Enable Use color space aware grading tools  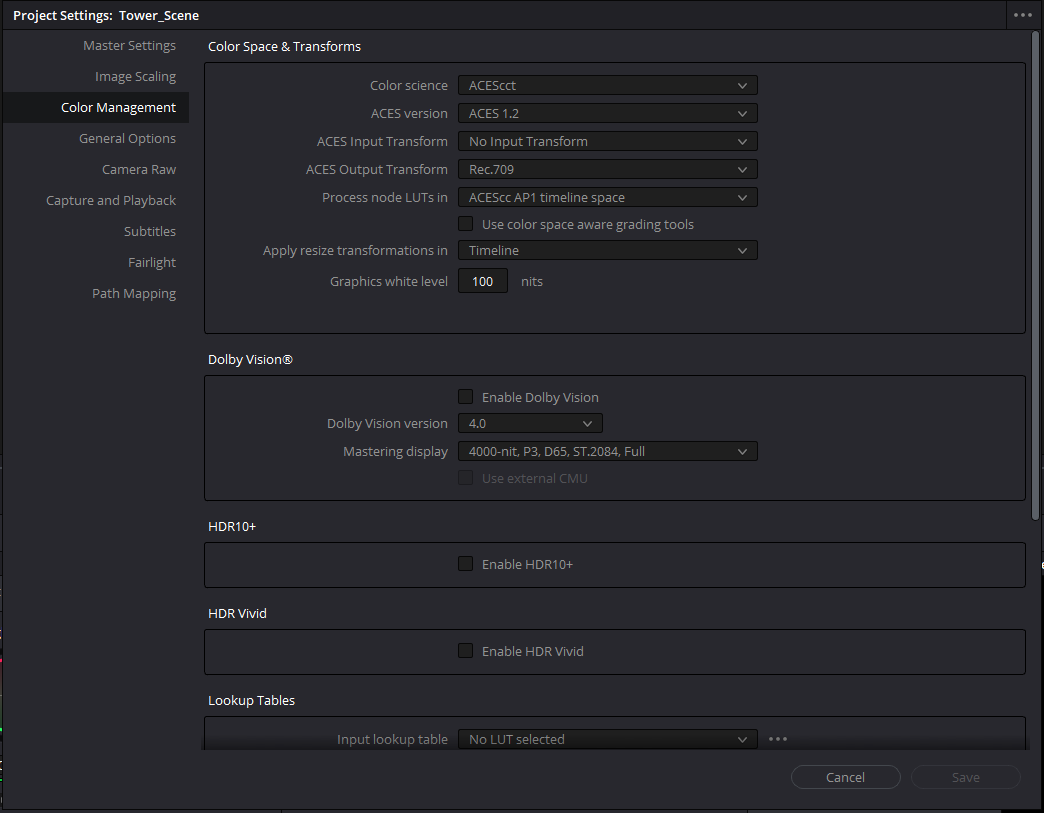[465, 224]
